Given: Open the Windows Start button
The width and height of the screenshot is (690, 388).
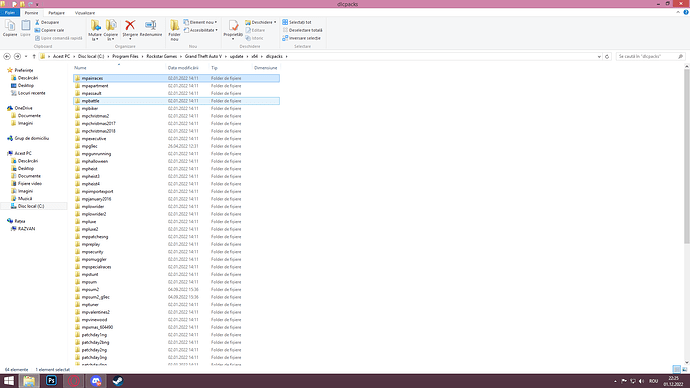Looking at the screenshot, I should click(9, 381).
